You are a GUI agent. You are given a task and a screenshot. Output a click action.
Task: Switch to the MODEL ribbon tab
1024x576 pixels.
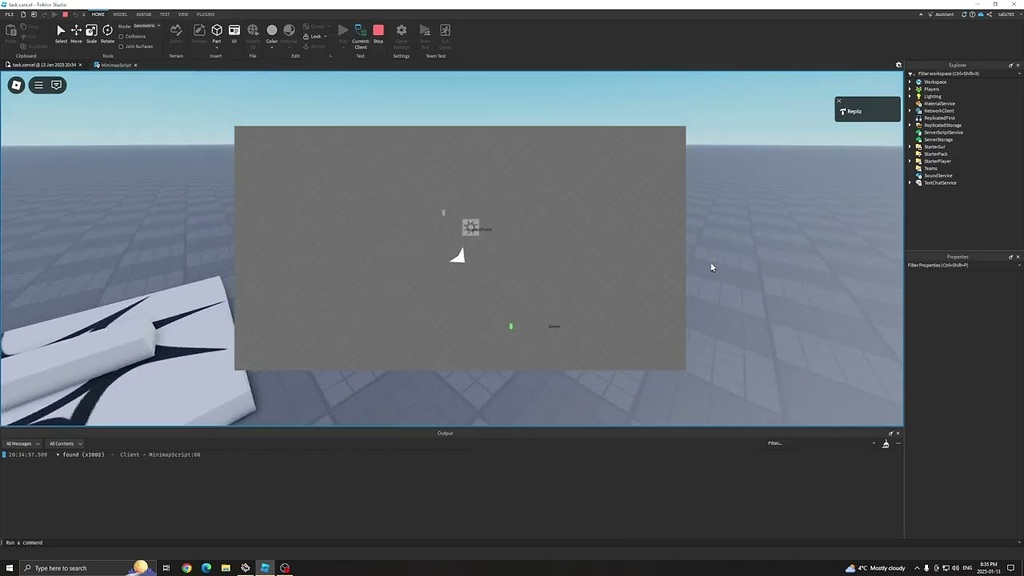[120, 15]
